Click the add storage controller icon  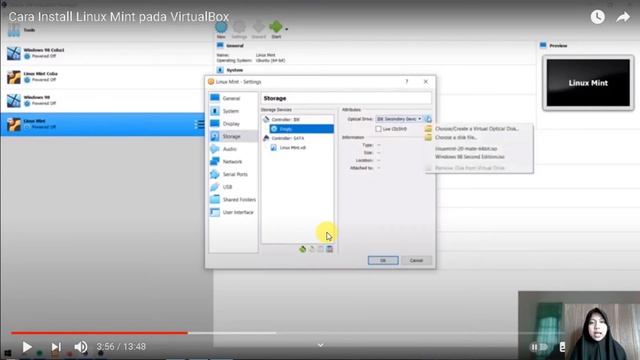[x=302, y=249]
